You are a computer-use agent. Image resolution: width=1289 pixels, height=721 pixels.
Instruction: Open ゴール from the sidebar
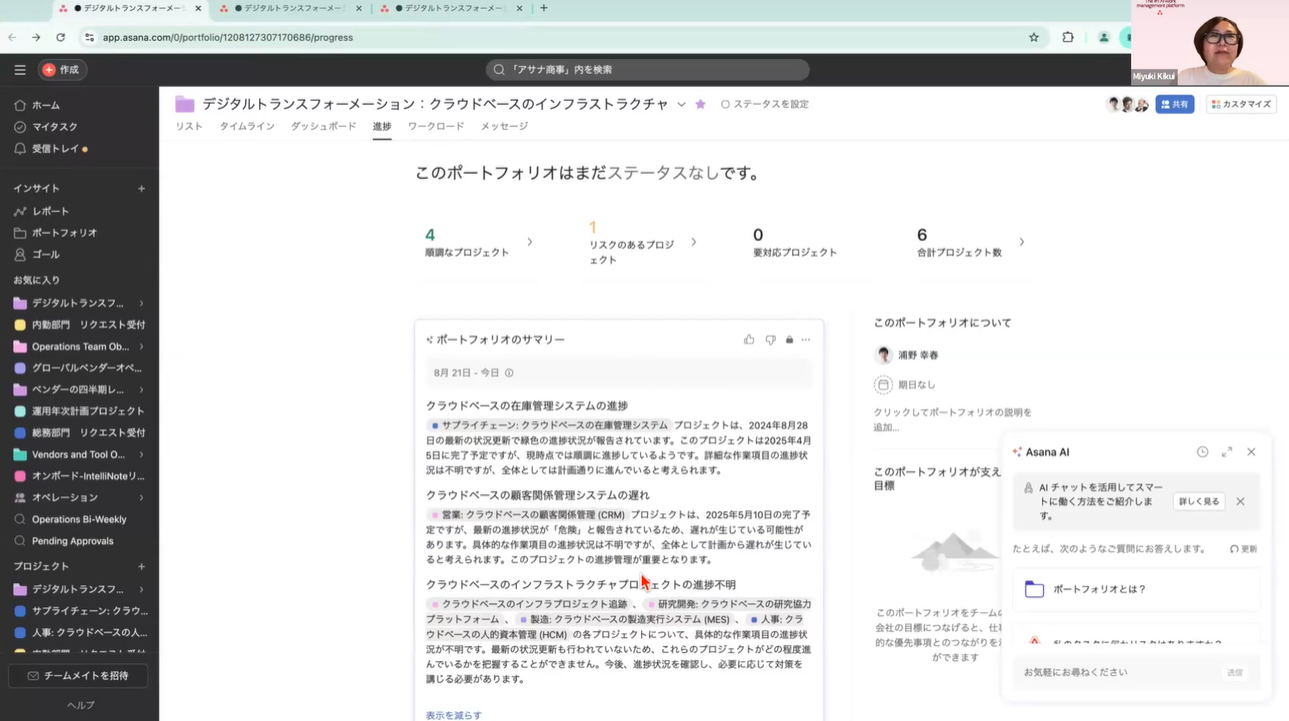click(x=45, y=254)
